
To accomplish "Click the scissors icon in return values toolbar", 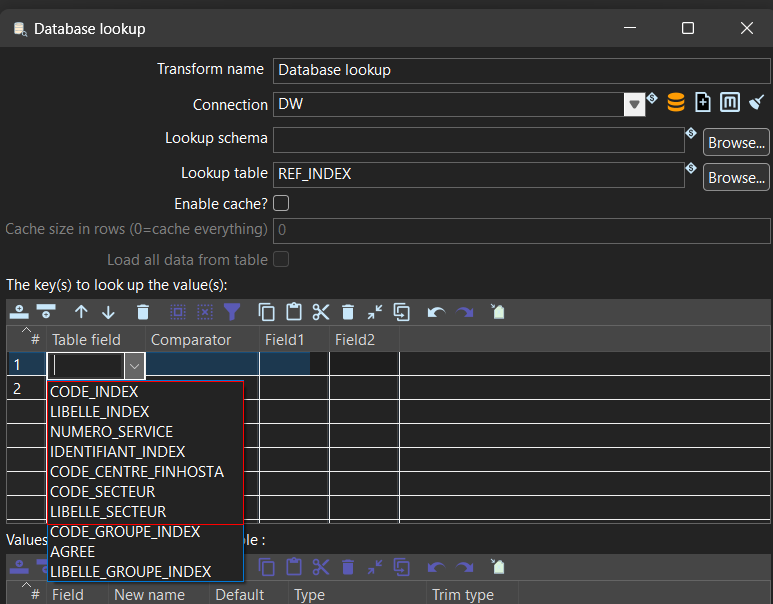I will point(321,567).
